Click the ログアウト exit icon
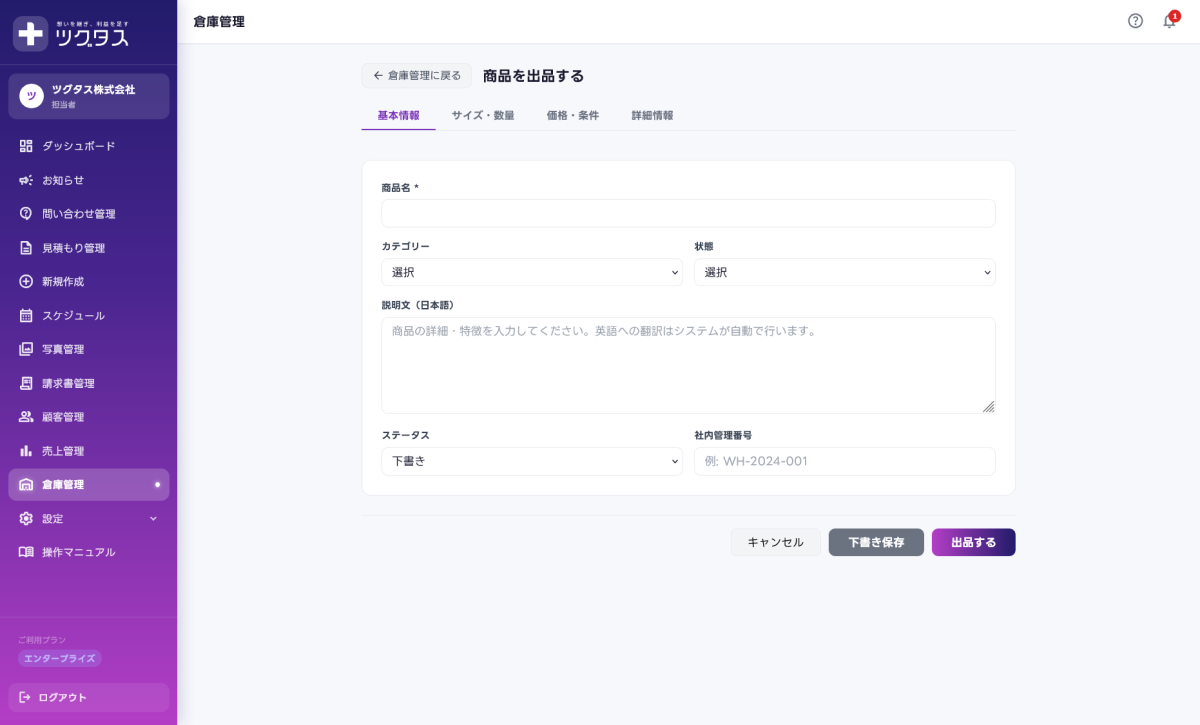The width and height of the screenshot is (1200, 725). 25,697
